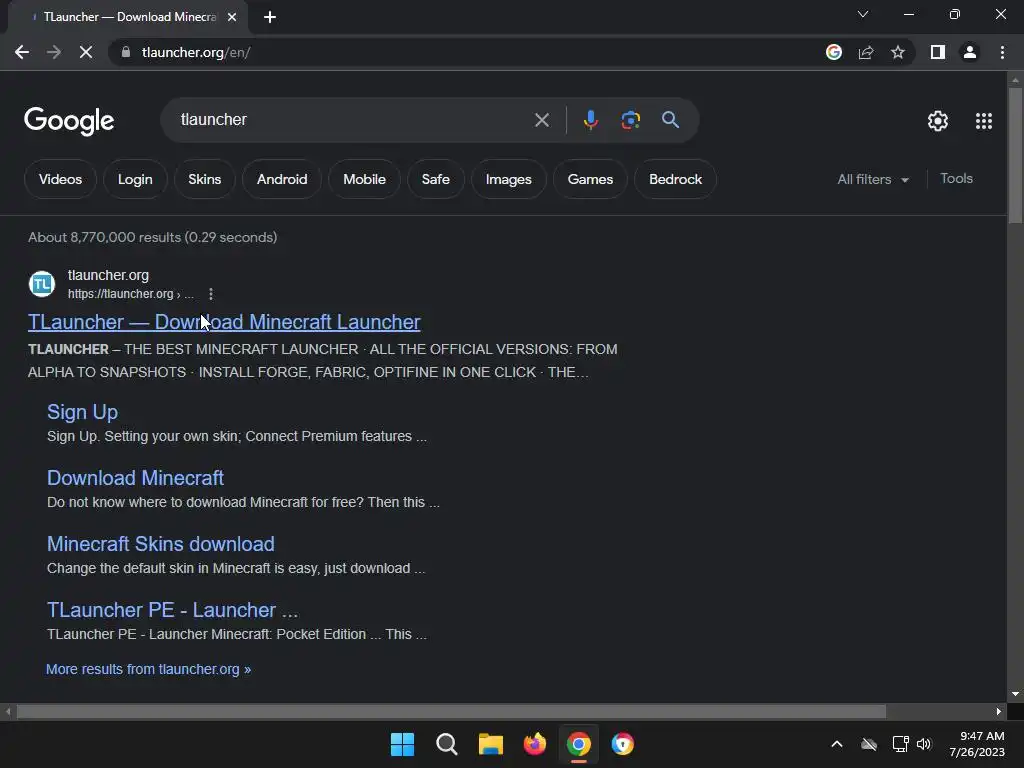The height and width of the screenshot is (768, 1024).
Task: Click horizontal scrollbar right arrow
Action: pos(999,711)
